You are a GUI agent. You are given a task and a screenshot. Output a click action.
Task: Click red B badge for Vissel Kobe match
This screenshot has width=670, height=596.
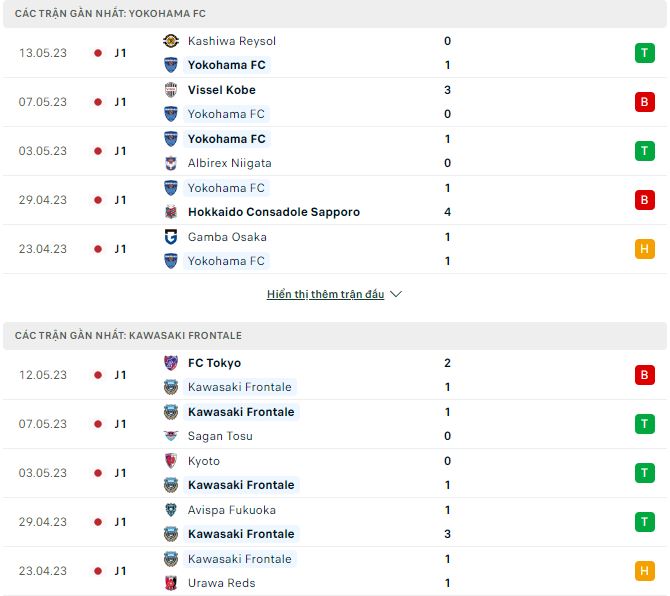(644, 102)
